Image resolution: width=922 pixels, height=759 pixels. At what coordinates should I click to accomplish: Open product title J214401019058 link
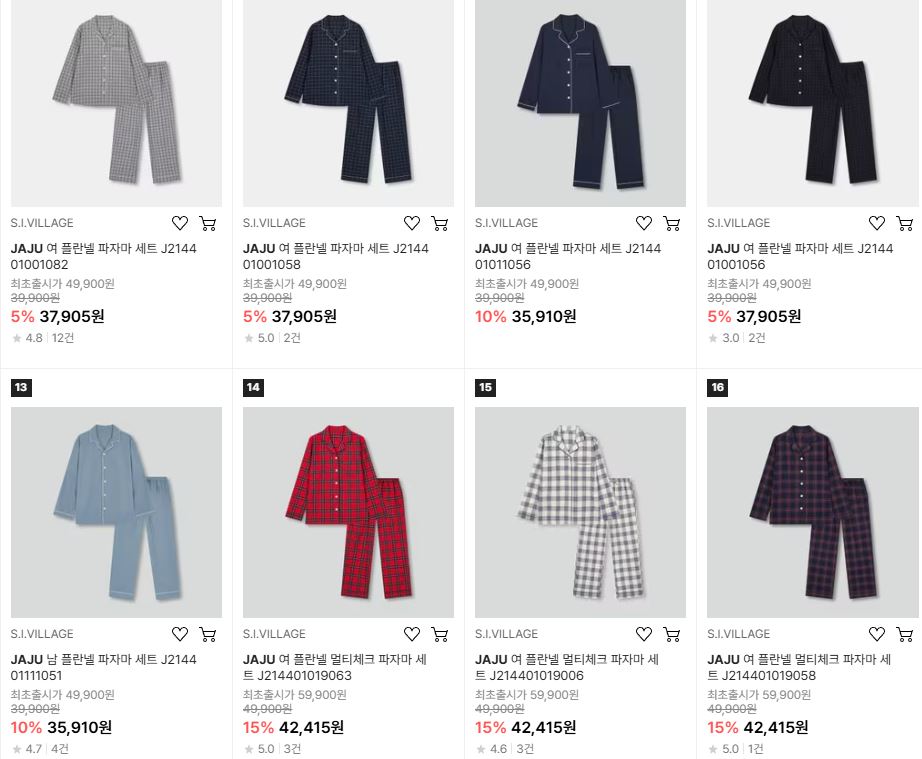(799, 667)
